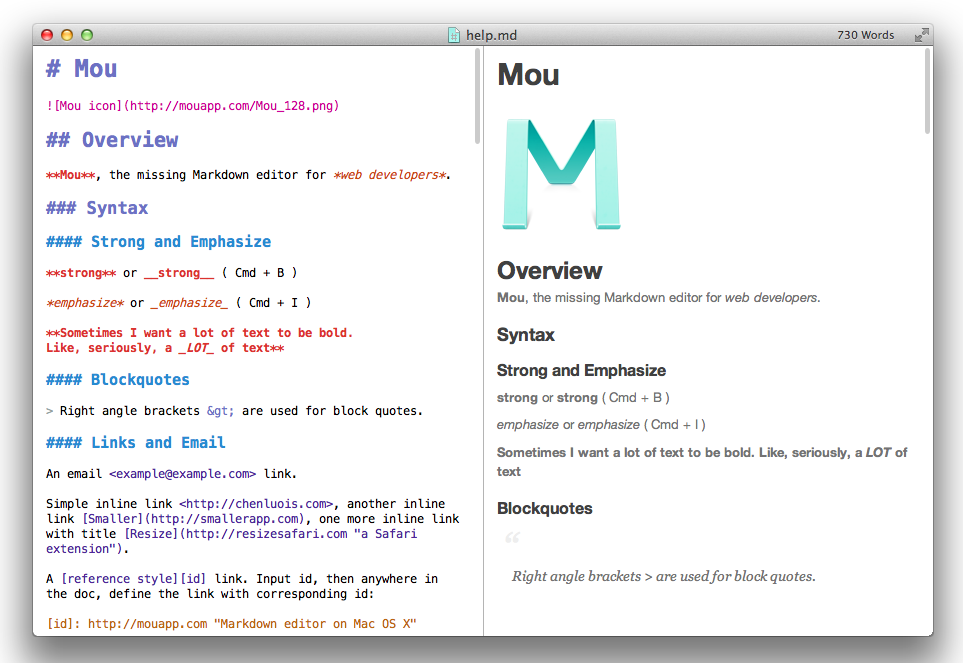Click '**Sometimes I want a lot' bold line
Image resolution: width=963 pixels, height=663 pixels.
click(200, 333)
